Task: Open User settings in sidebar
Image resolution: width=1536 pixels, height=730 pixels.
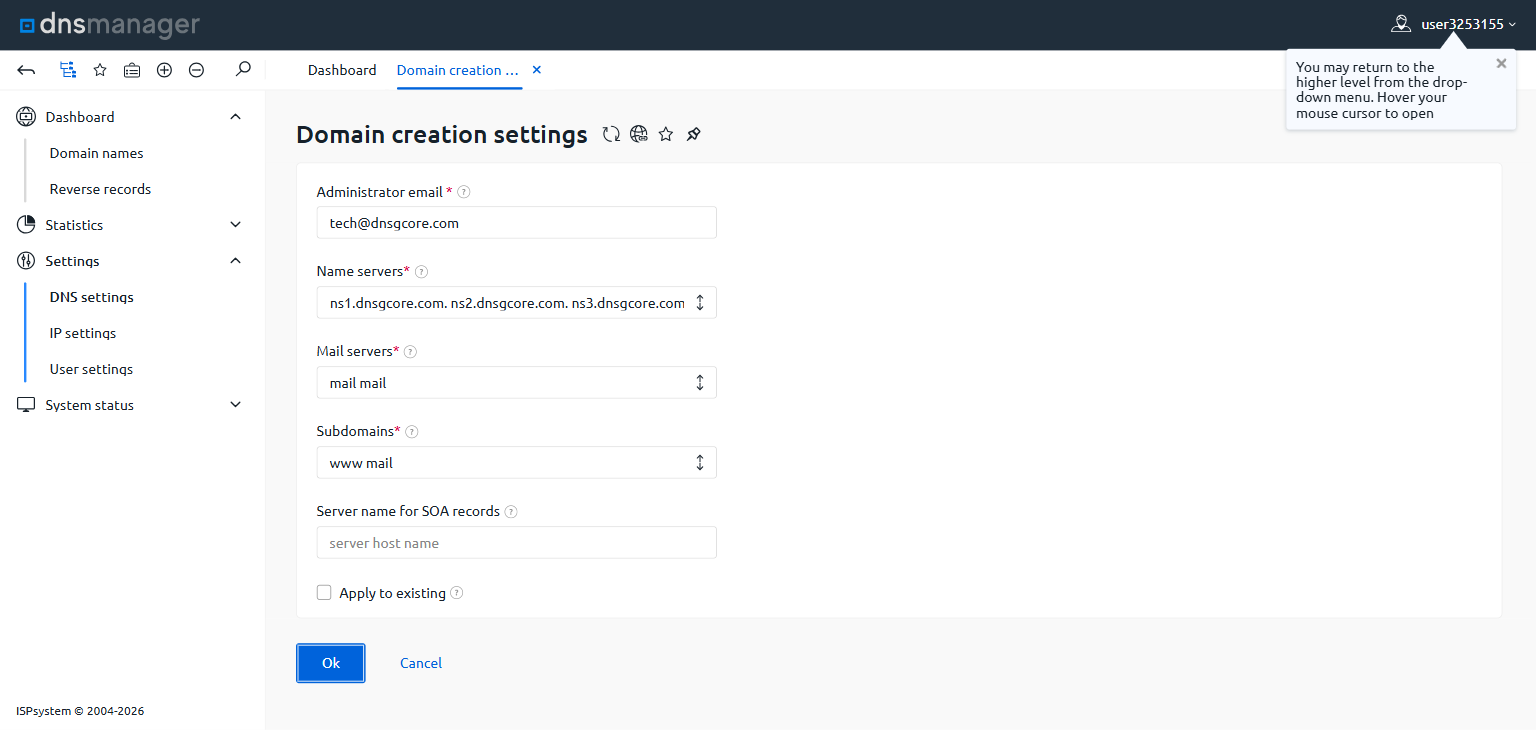Action: pos(92,369)
